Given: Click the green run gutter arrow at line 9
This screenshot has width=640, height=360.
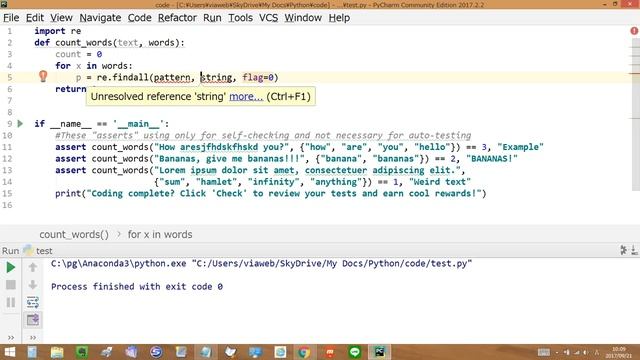Looking at the screenshot, I should click(x=20, y=123).
